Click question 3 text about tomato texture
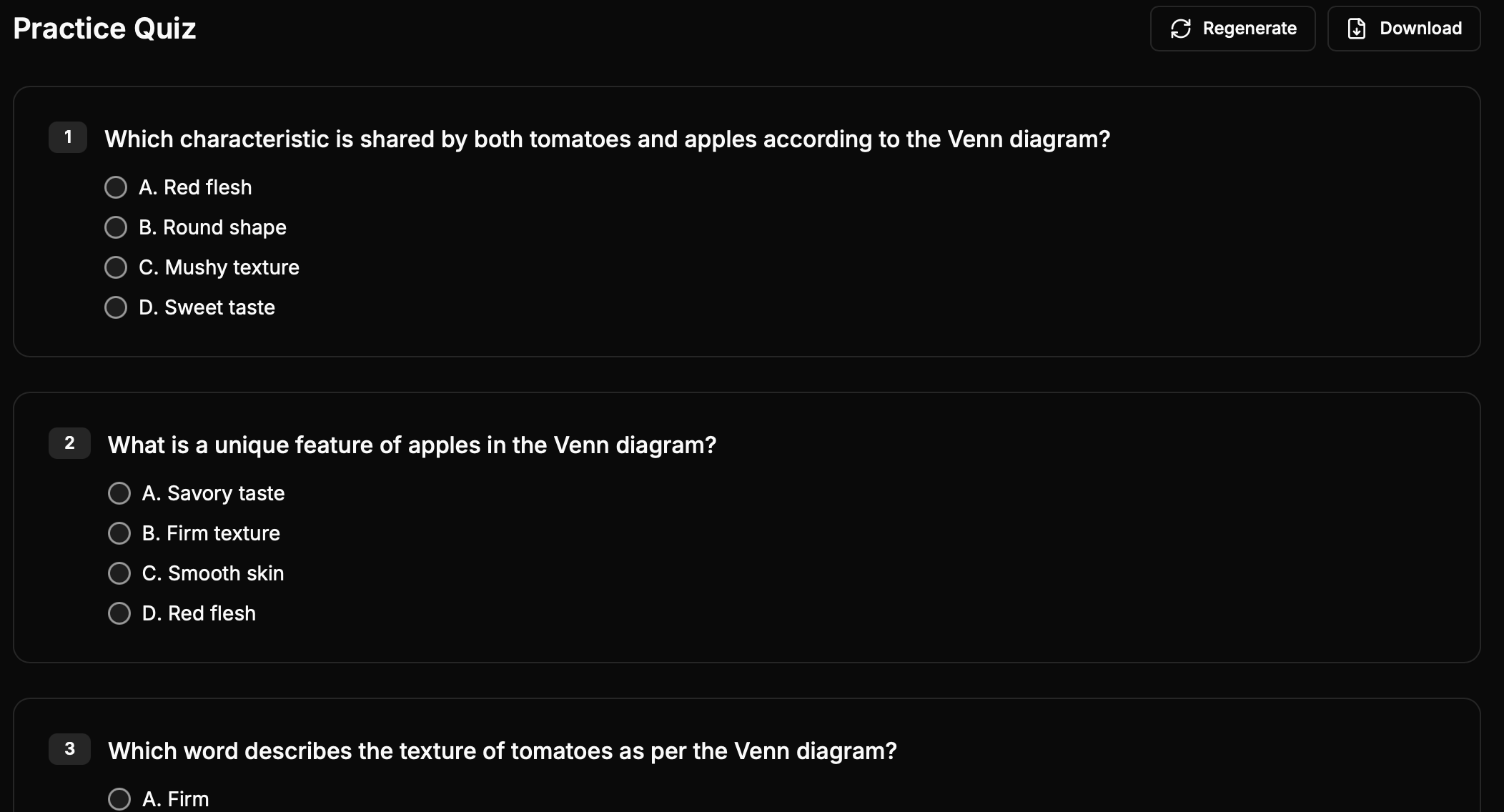1504x812 pixels. coord(502,751)
